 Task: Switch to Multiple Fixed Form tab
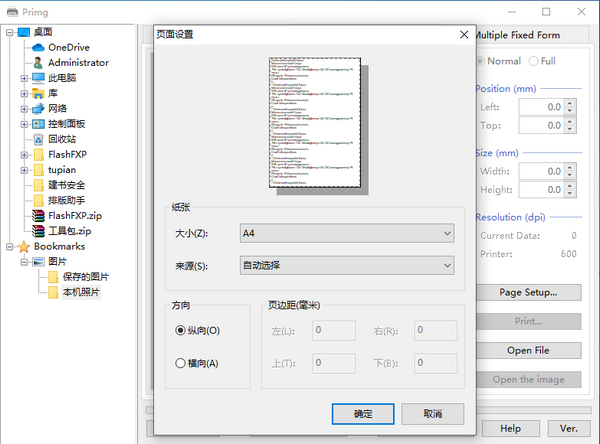[x=514, y=35]
